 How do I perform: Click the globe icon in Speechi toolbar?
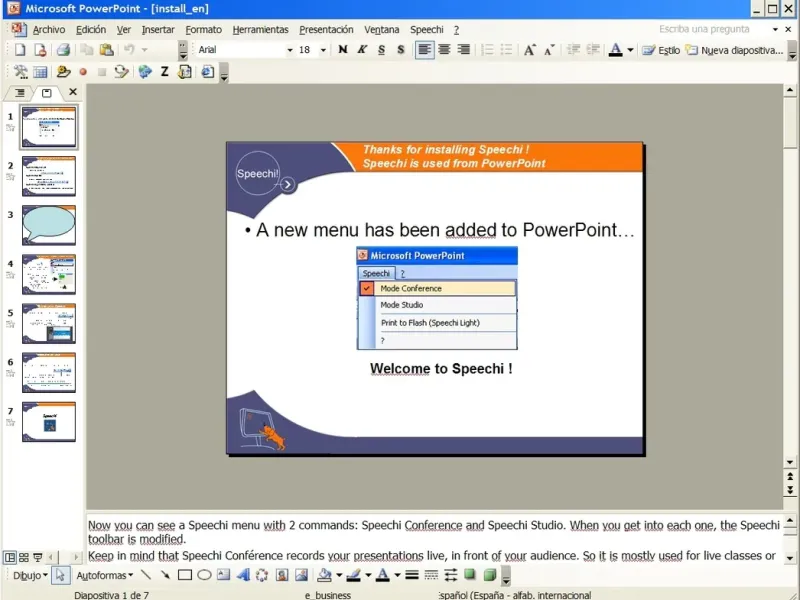point(145,72)
